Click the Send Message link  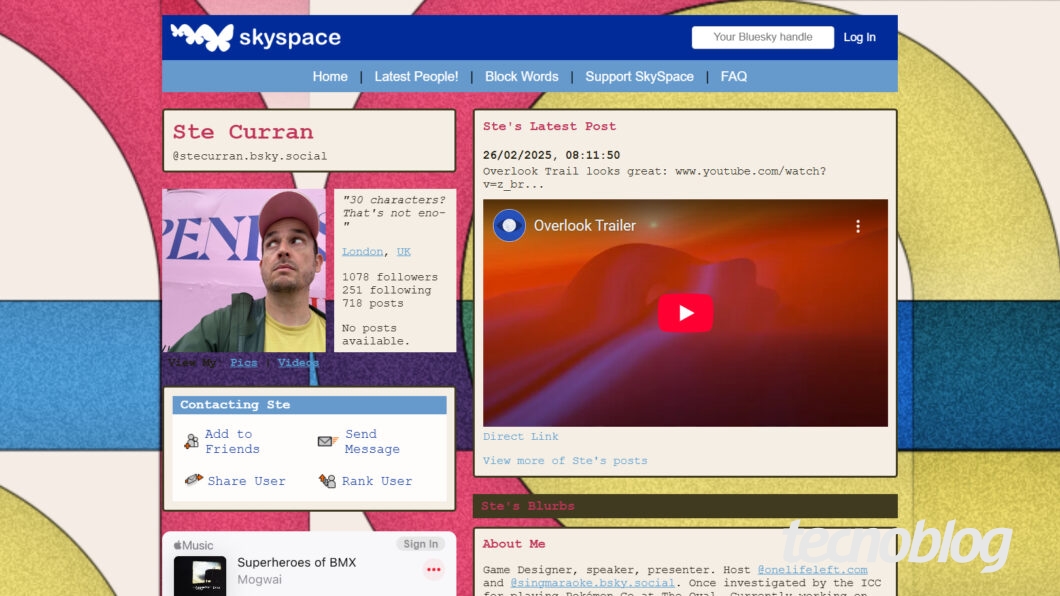tap(372, 441)
